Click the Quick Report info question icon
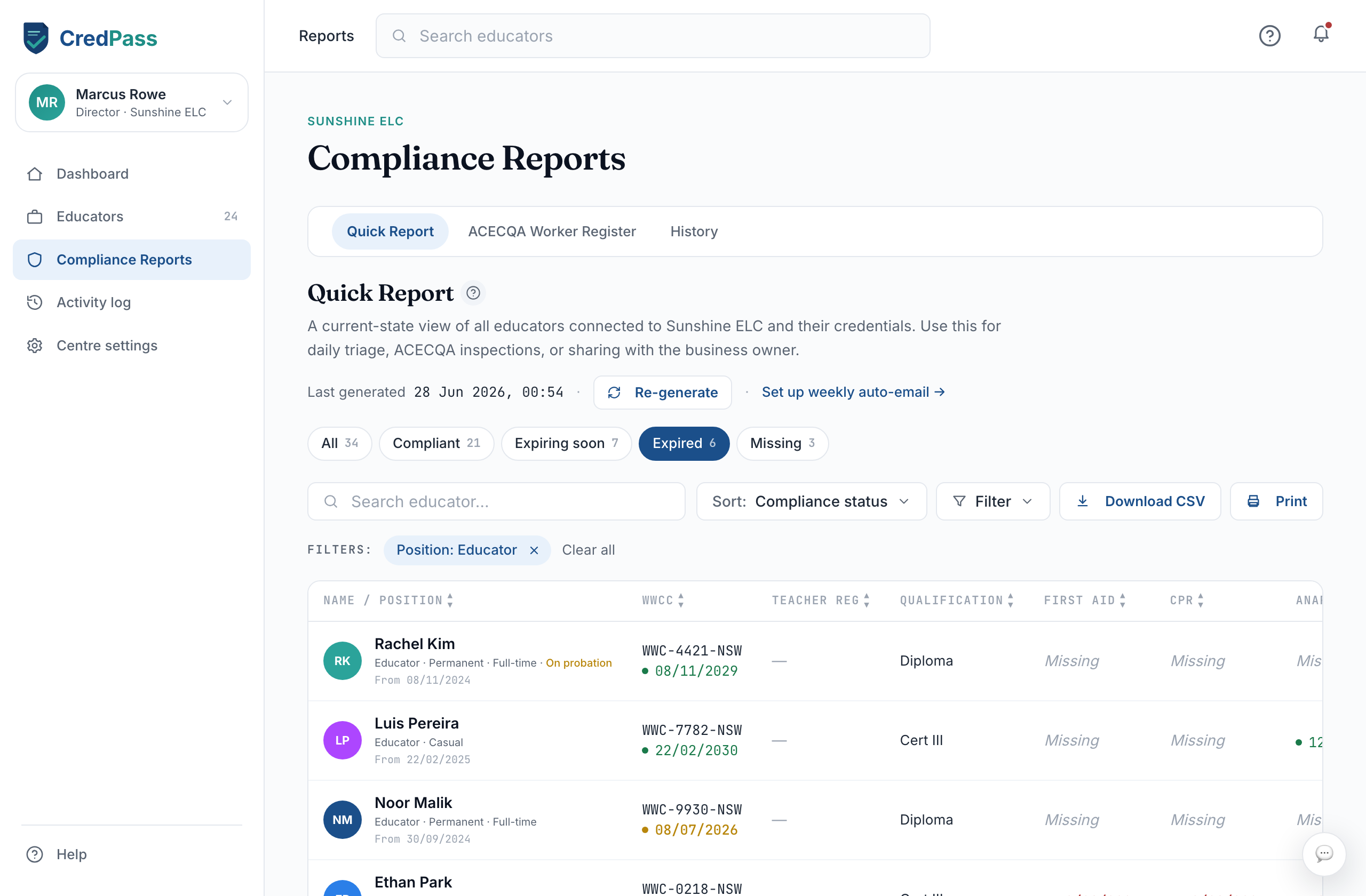Screen dimensions: 1366x896 pos(473,293)
